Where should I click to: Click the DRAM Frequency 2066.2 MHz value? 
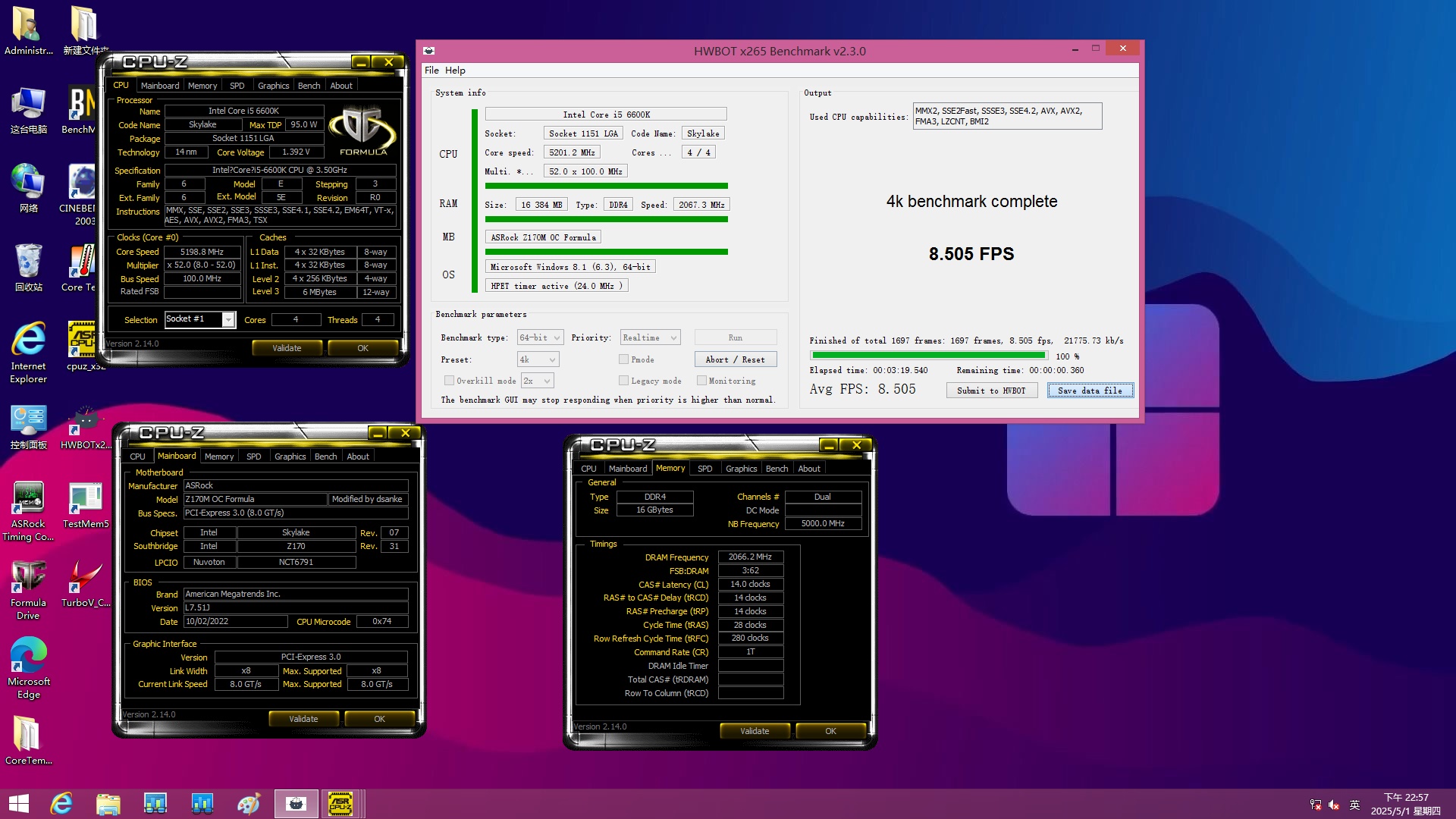pos(750,557)
